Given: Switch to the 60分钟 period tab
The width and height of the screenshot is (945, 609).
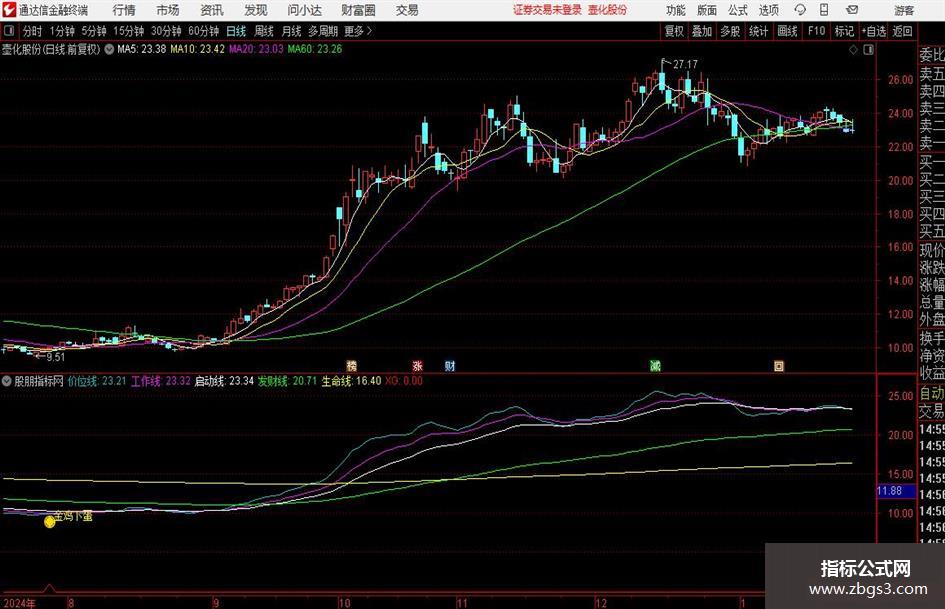Looking at the screenshot, I should point(204,31).
